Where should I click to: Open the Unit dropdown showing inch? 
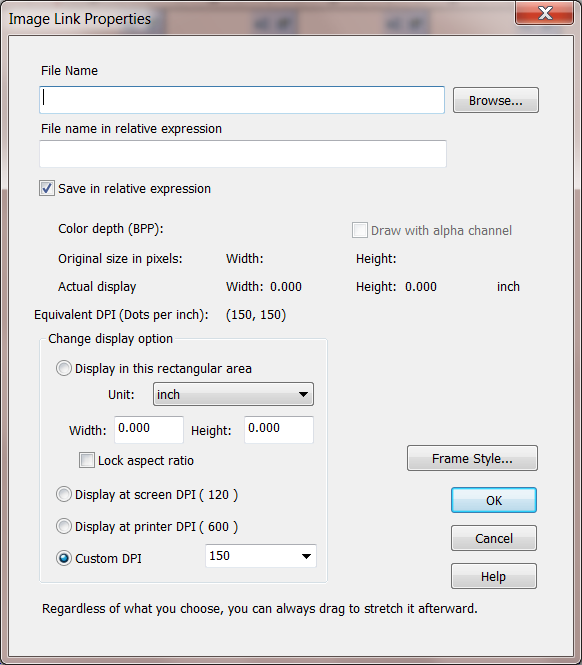coord(233,394)
